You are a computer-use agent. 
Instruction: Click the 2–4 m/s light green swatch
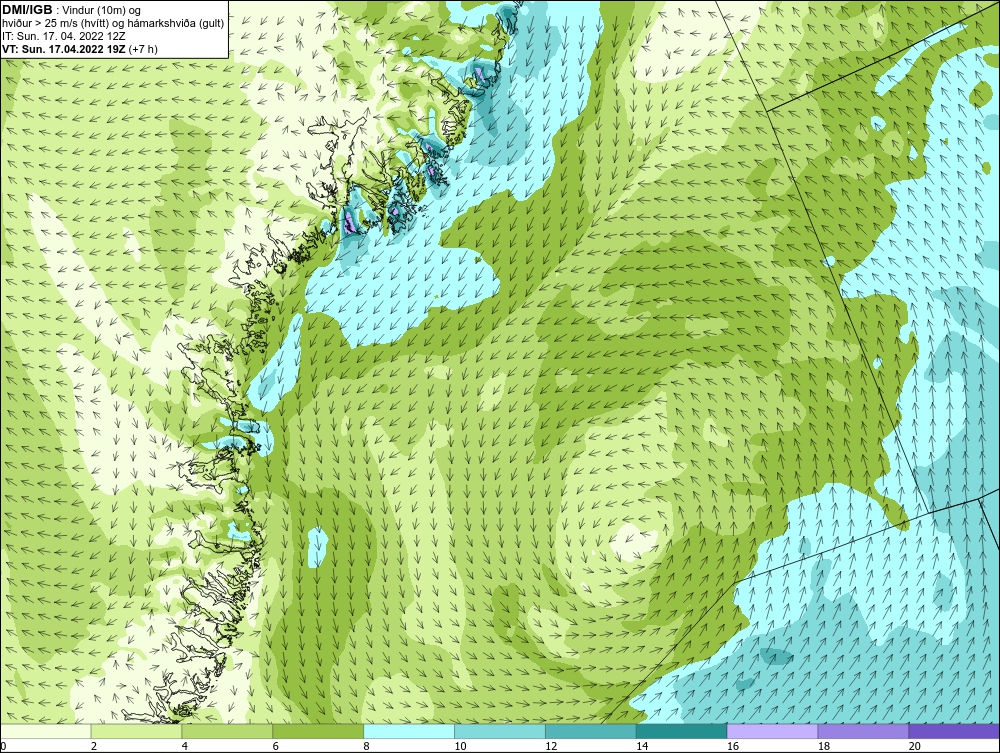click(x=136, y=731)
